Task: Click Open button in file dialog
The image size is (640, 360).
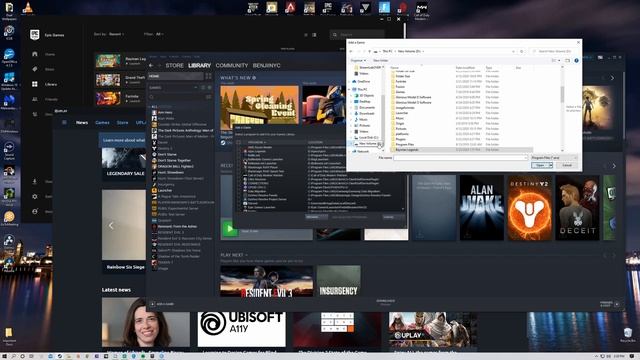Action: tap(540, 165)
